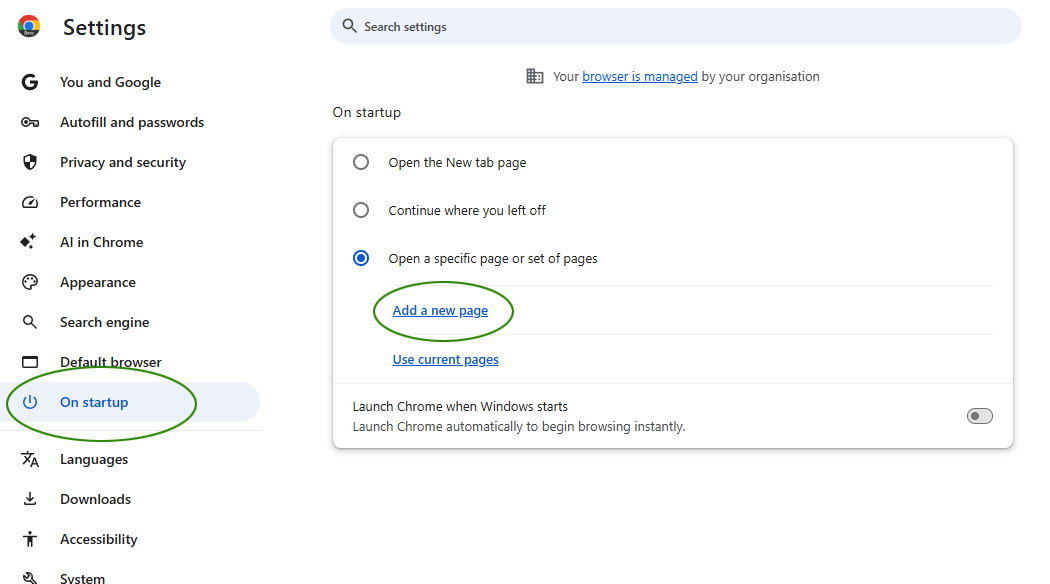The image size is (1050, 584).
Task: Select Continue where you left off radio
Action: pos(361,210)
